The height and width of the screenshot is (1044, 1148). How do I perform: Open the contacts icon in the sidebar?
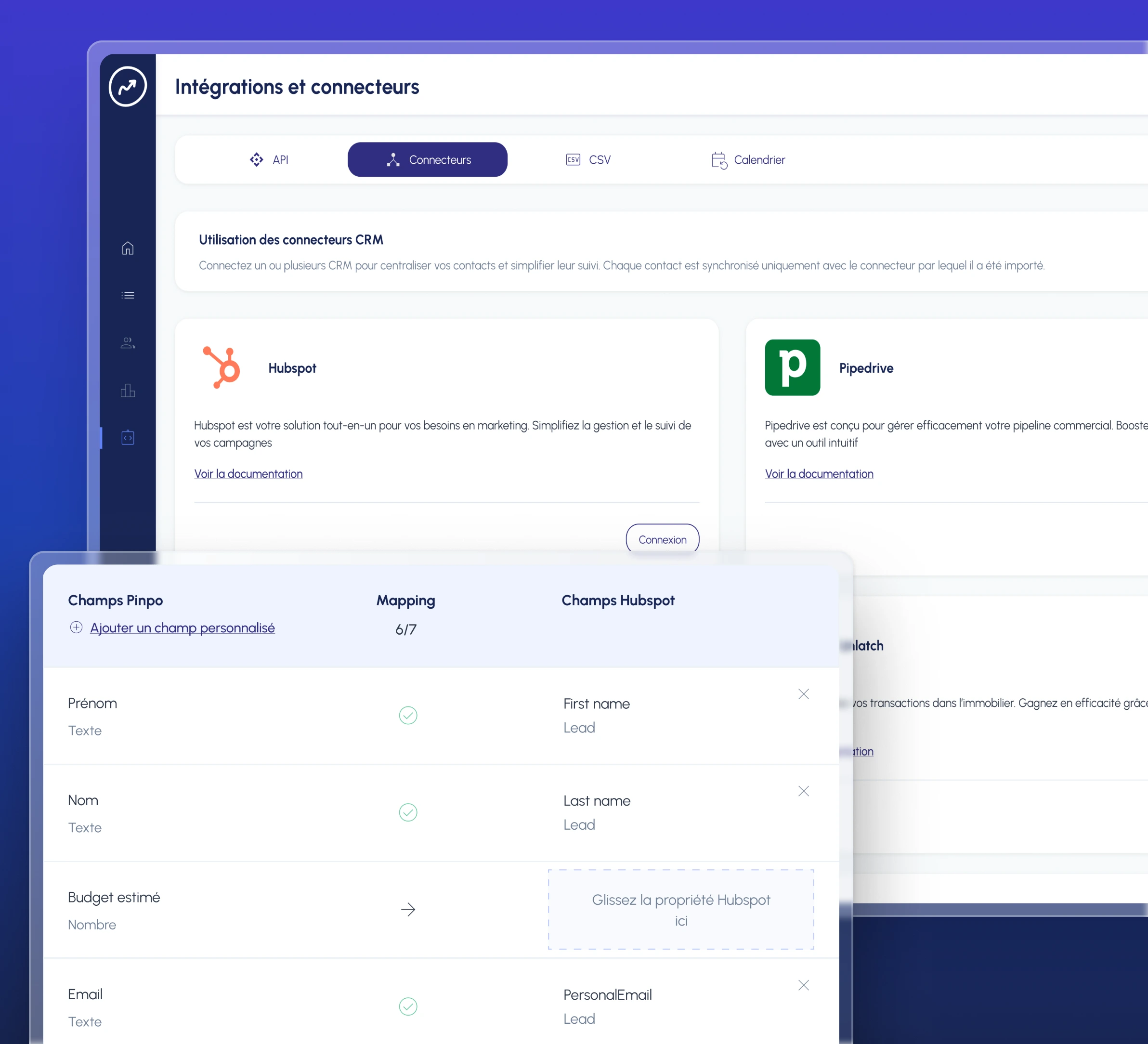tap(128, 343)
